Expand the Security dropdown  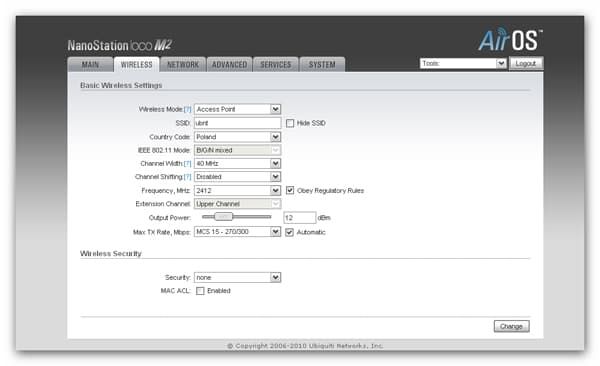click(237, 277)
